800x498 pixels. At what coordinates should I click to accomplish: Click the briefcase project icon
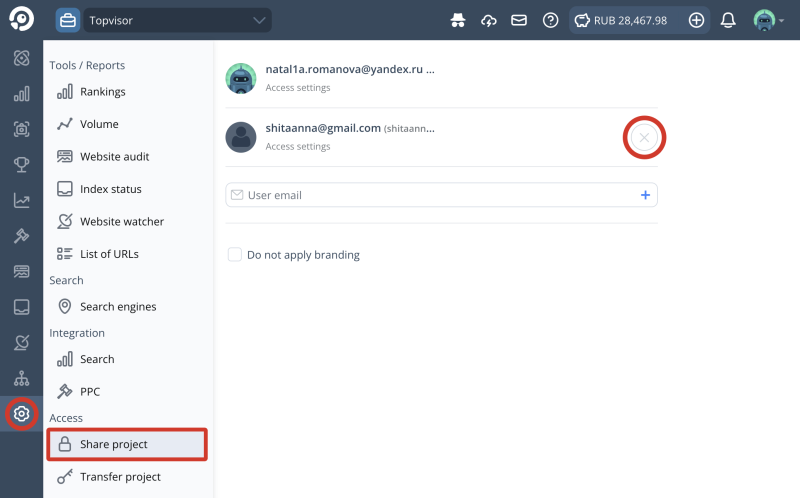point(68,20)
